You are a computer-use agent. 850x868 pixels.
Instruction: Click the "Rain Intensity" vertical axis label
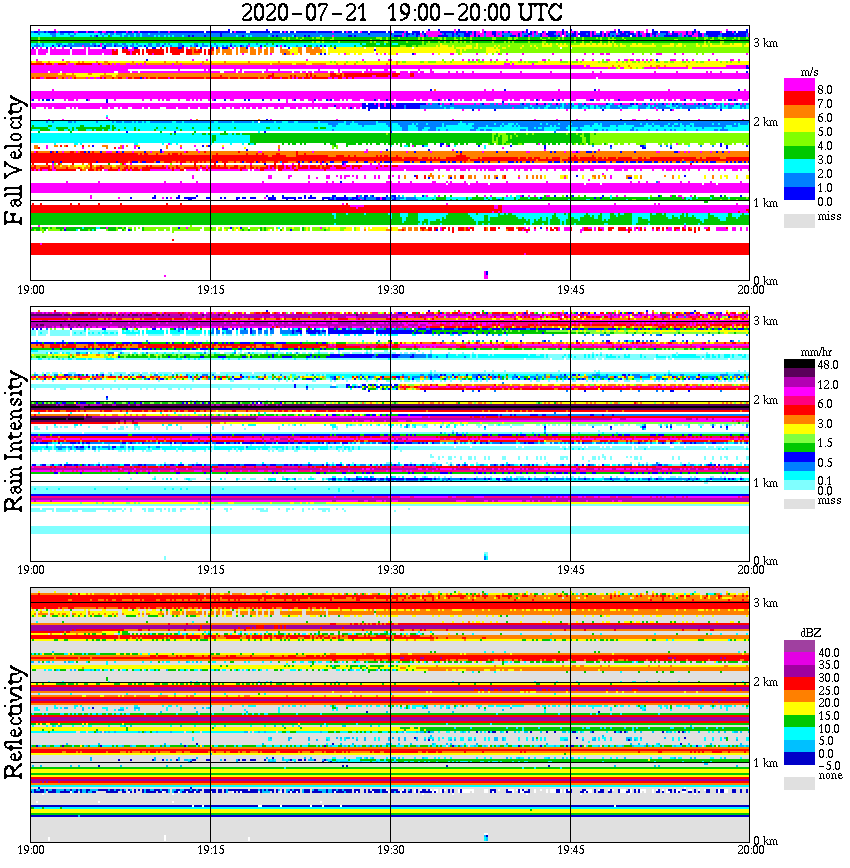pyautogui.click(x=14, y=441)
